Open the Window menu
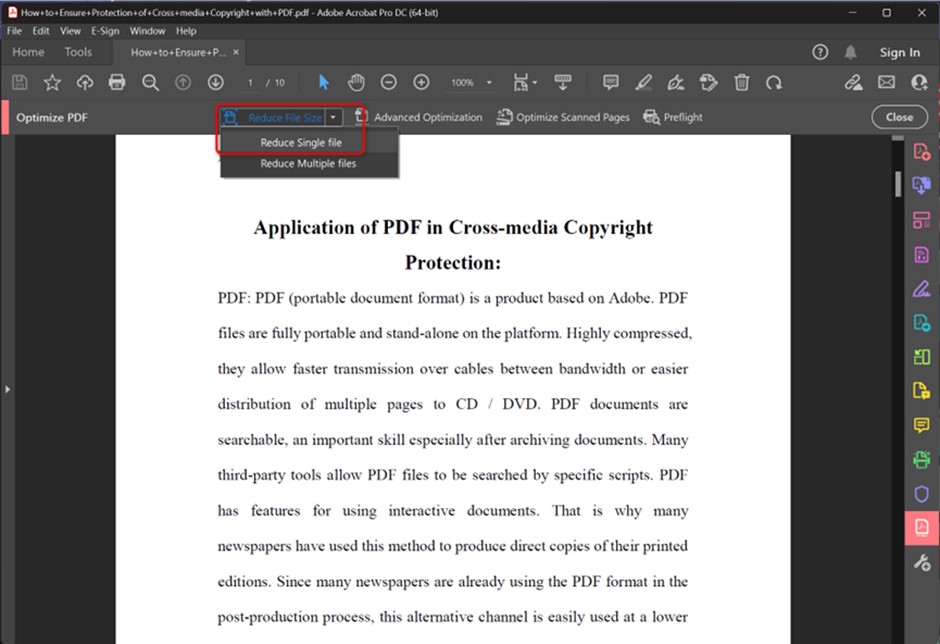The image size is (940, 644). (x=147, y=30)
